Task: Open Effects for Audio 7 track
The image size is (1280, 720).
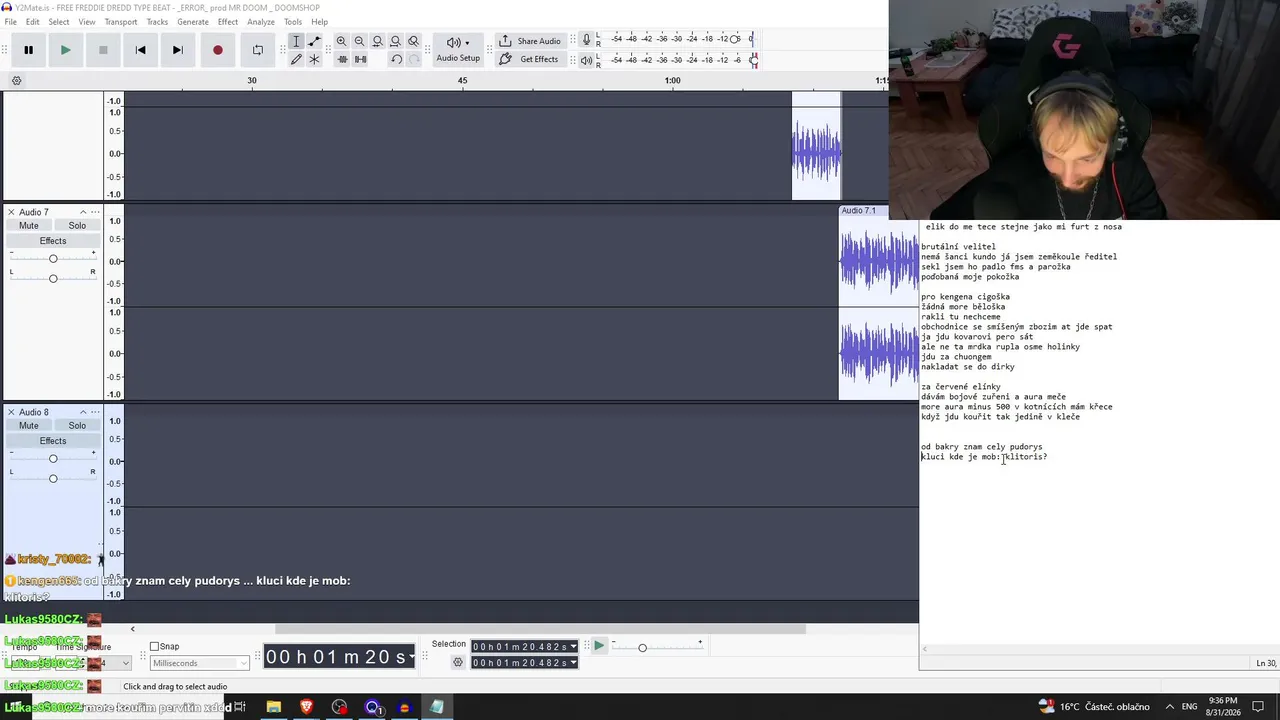Action: point(53,241)
